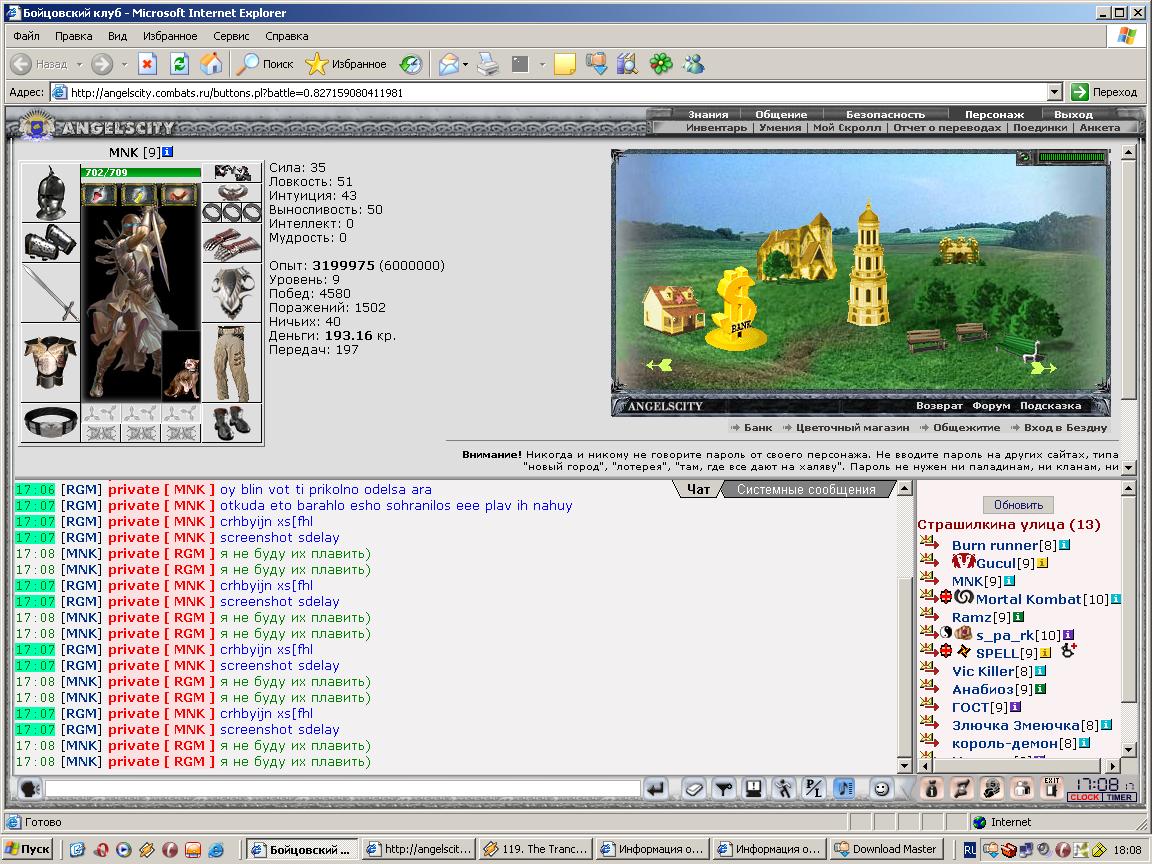Go left using the green arrow on map
Screen dimensions: 1152x864
click(x=659, y=364)
